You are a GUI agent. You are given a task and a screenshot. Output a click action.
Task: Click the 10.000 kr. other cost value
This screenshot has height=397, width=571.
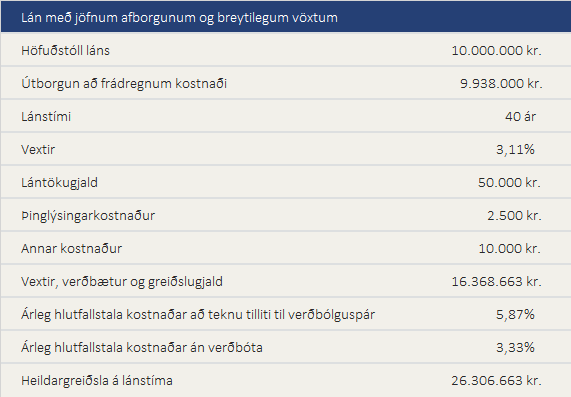pyautogui.click(x=509, y=248)
